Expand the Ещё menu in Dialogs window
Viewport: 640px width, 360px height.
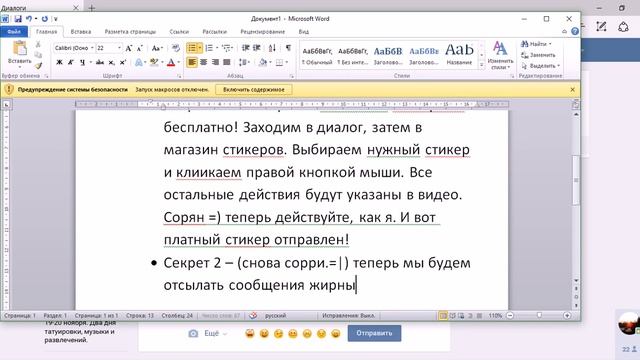(x=215, y=333)
